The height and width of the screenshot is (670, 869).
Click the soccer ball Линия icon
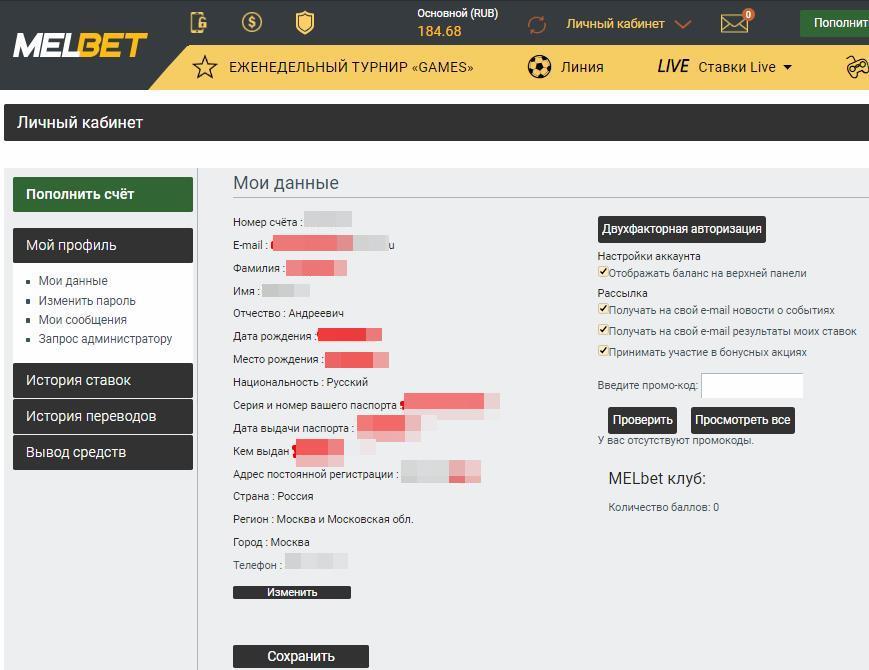click(x=539, y=67)
